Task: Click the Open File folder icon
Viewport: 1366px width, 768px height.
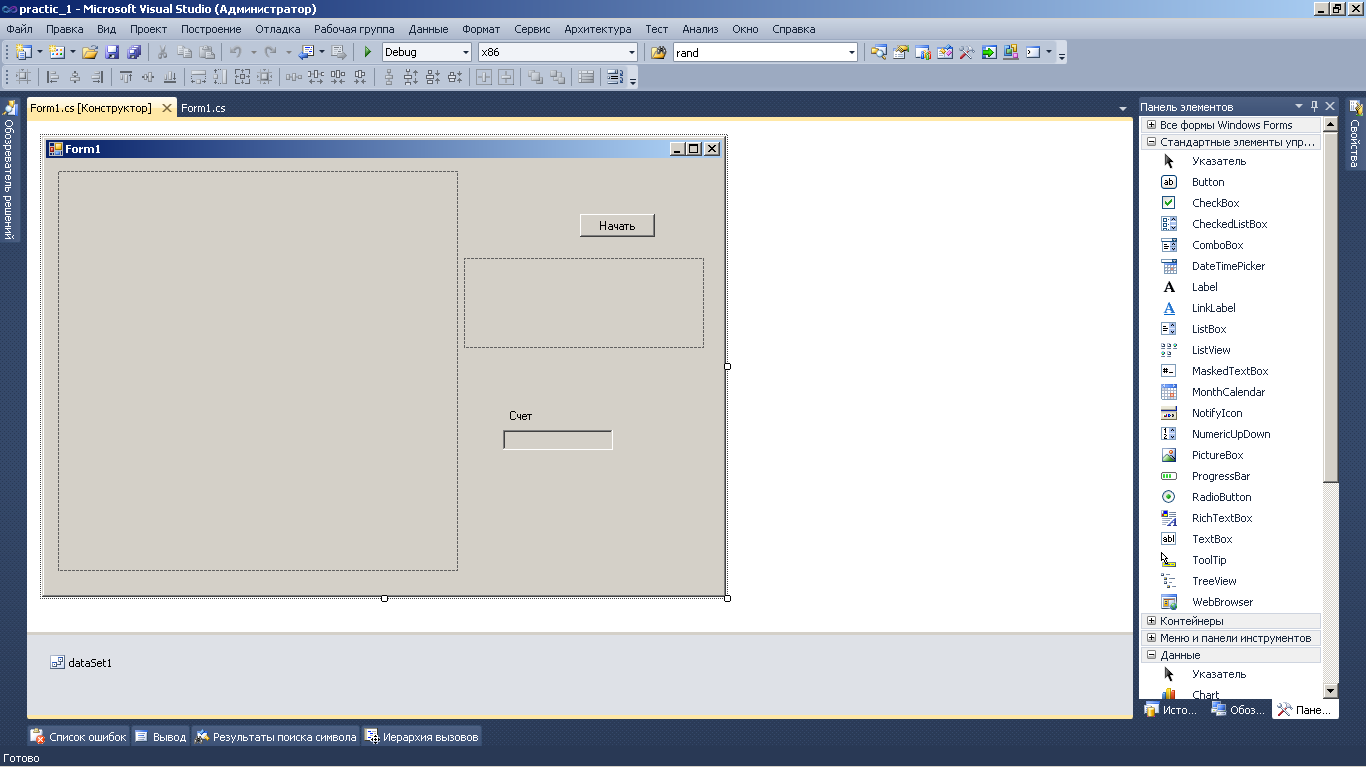Action: click(90, 52)
